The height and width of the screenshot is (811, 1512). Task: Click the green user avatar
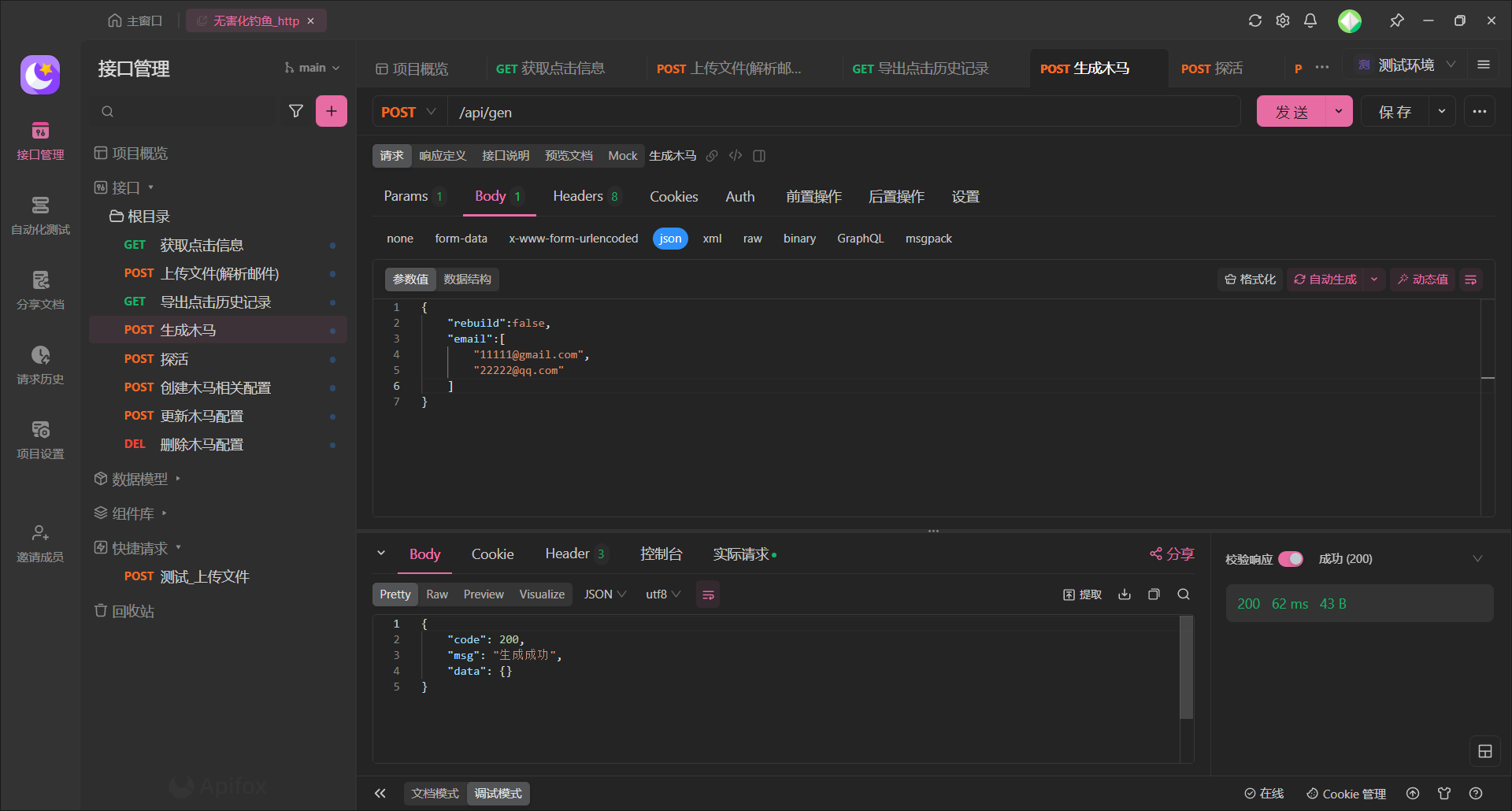click(x=1350, y=21)
